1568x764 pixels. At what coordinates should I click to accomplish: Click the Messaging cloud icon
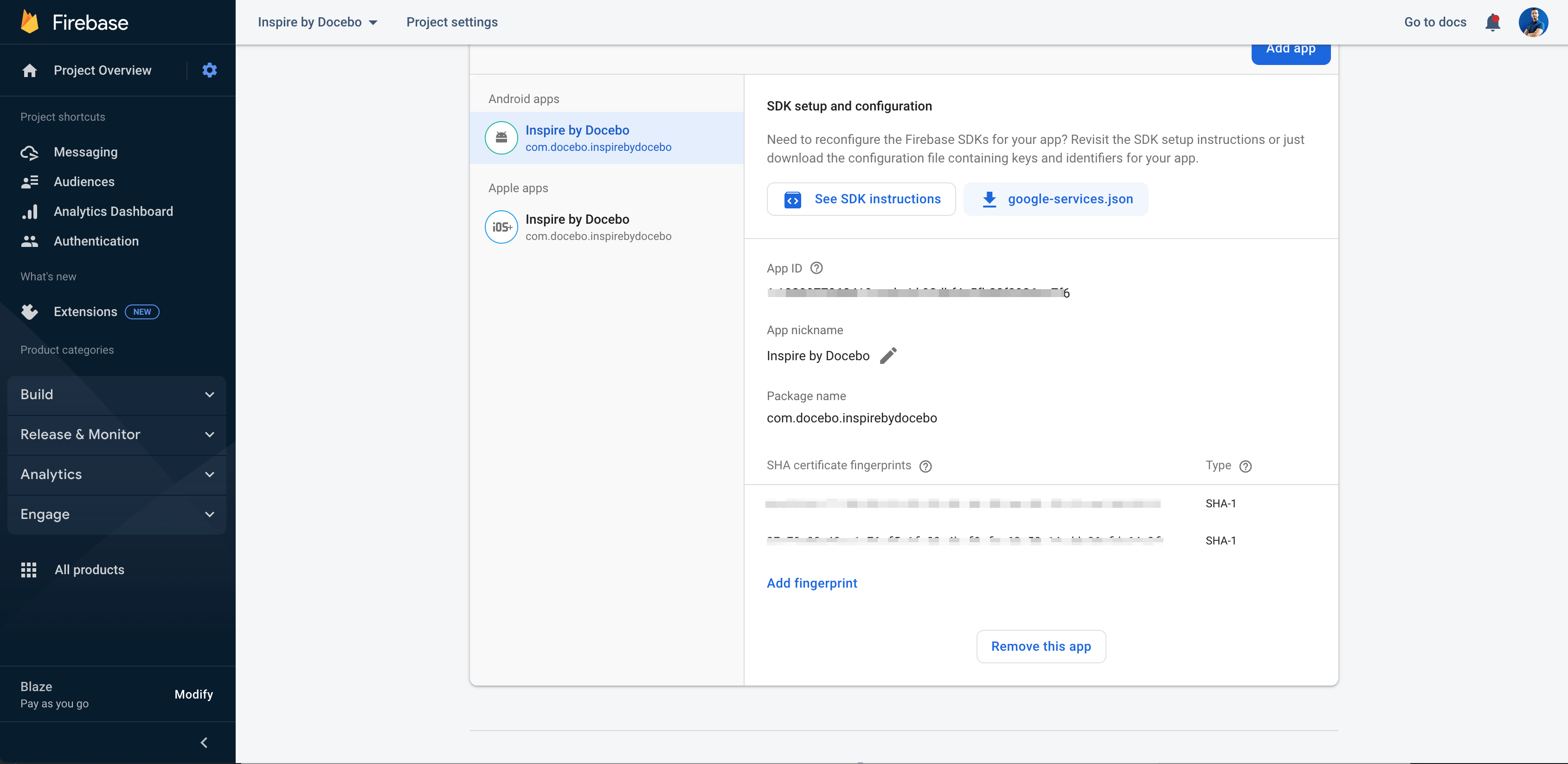pos(29,152)
